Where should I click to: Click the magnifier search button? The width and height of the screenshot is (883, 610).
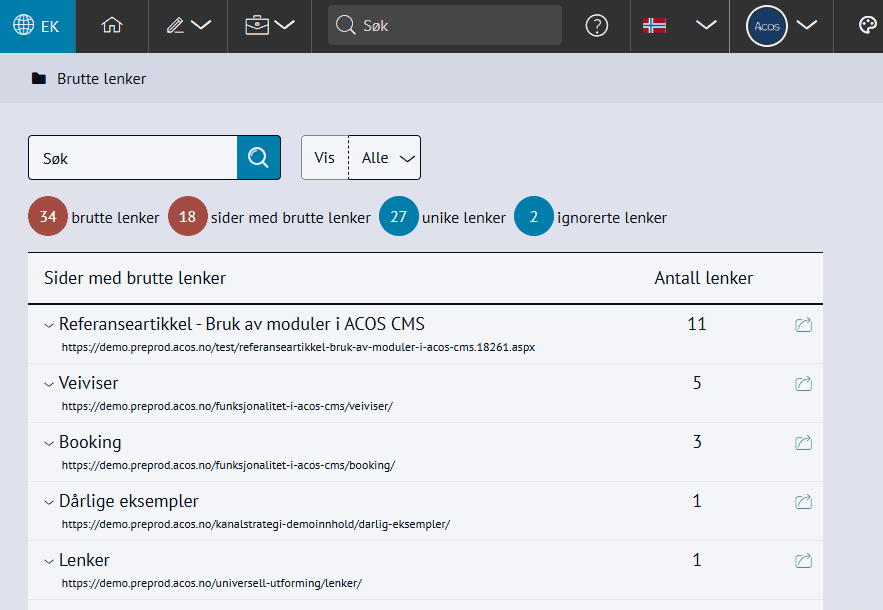click(x=258, y=158)
